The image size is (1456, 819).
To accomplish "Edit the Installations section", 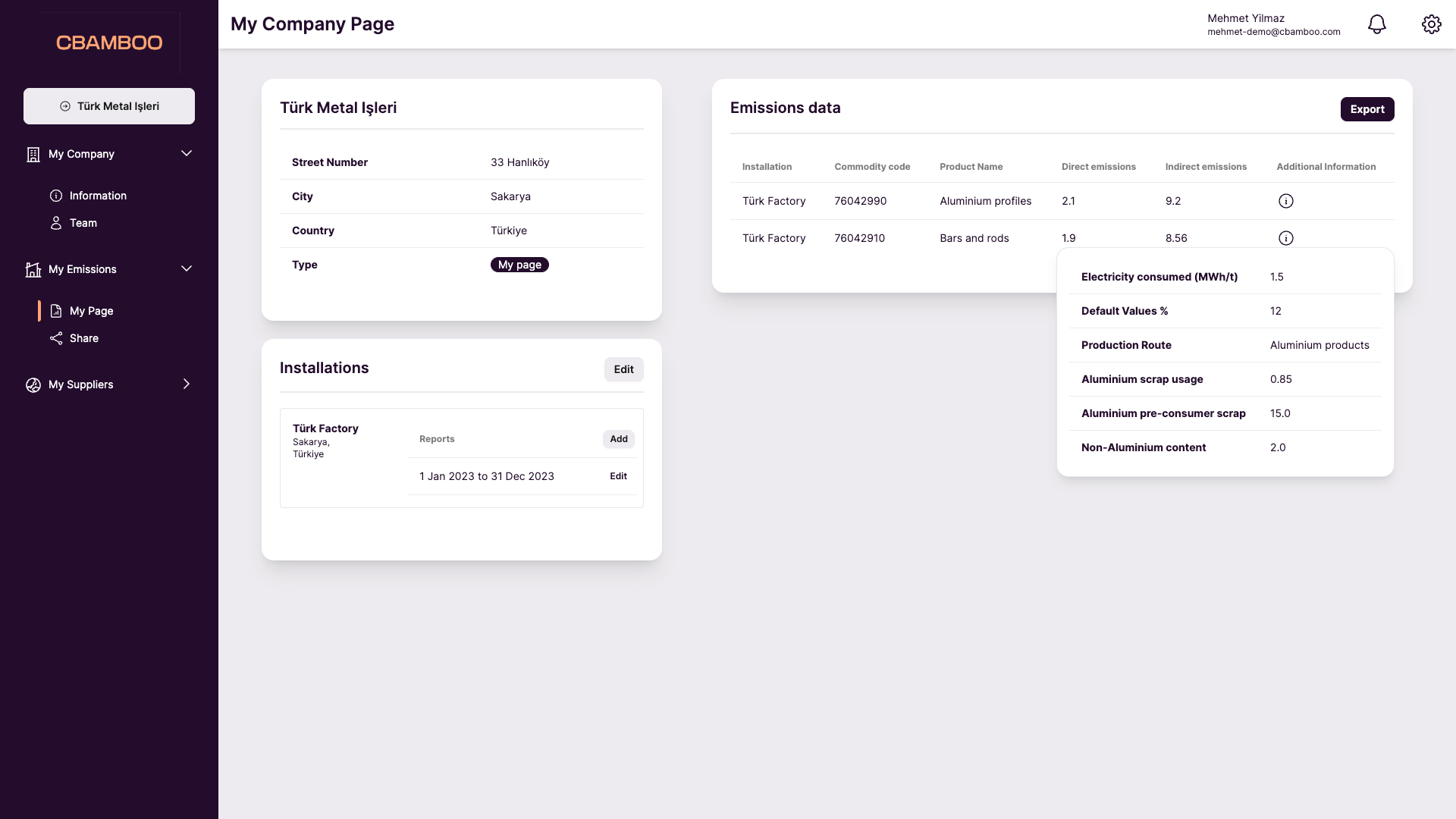I will [623, 369].
